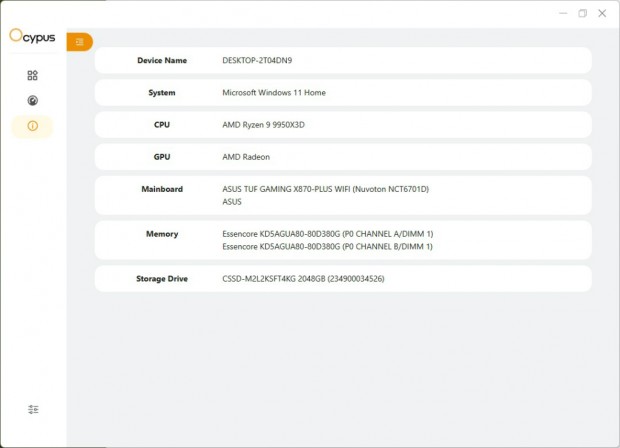Select Essencore memory CHANNEL A/DIMM 1 line
620x448 pixels.
pyautogui.click(x=327, y=234)
